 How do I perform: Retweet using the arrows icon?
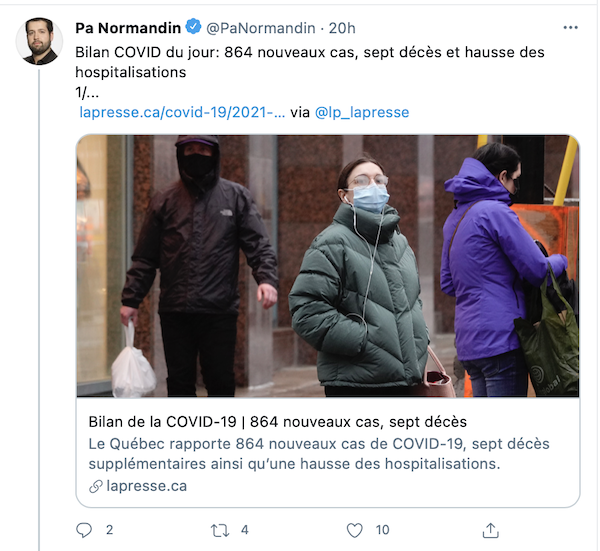[220, 531]
